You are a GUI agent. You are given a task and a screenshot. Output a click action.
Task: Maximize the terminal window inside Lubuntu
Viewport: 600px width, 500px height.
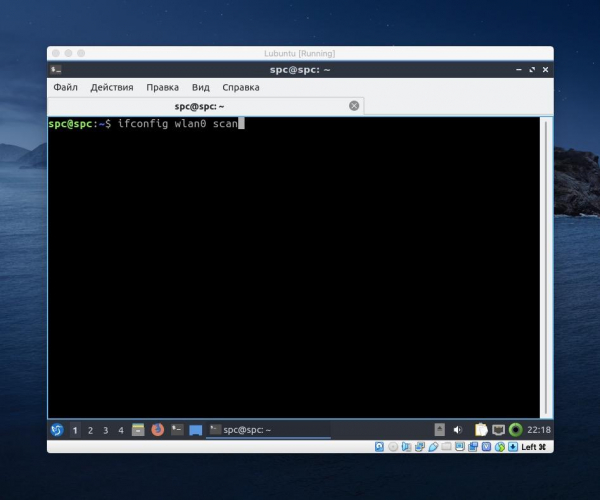point(532,70)
